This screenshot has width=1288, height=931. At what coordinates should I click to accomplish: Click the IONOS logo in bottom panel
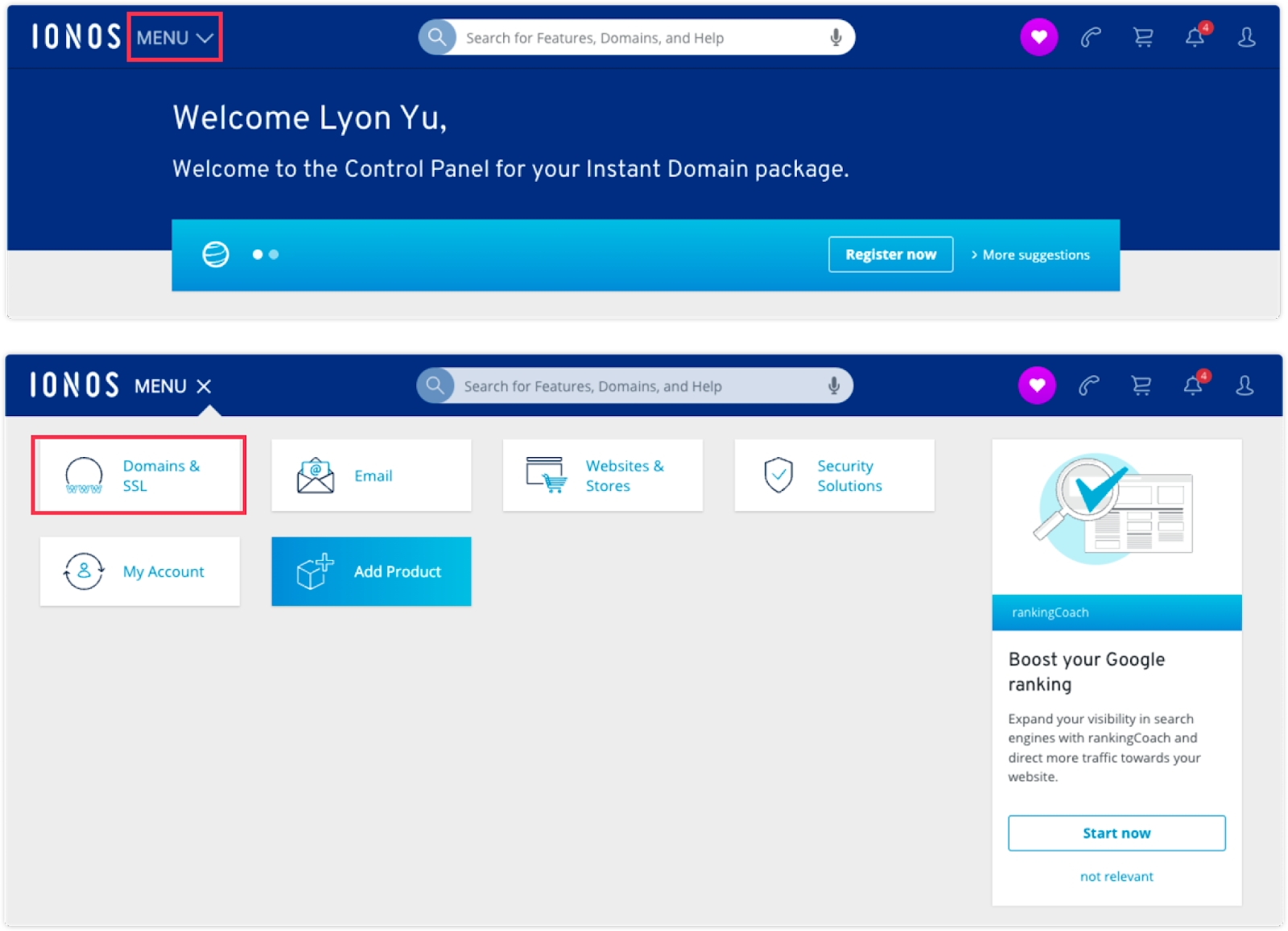pyautogui.click(x=74, y=385)
